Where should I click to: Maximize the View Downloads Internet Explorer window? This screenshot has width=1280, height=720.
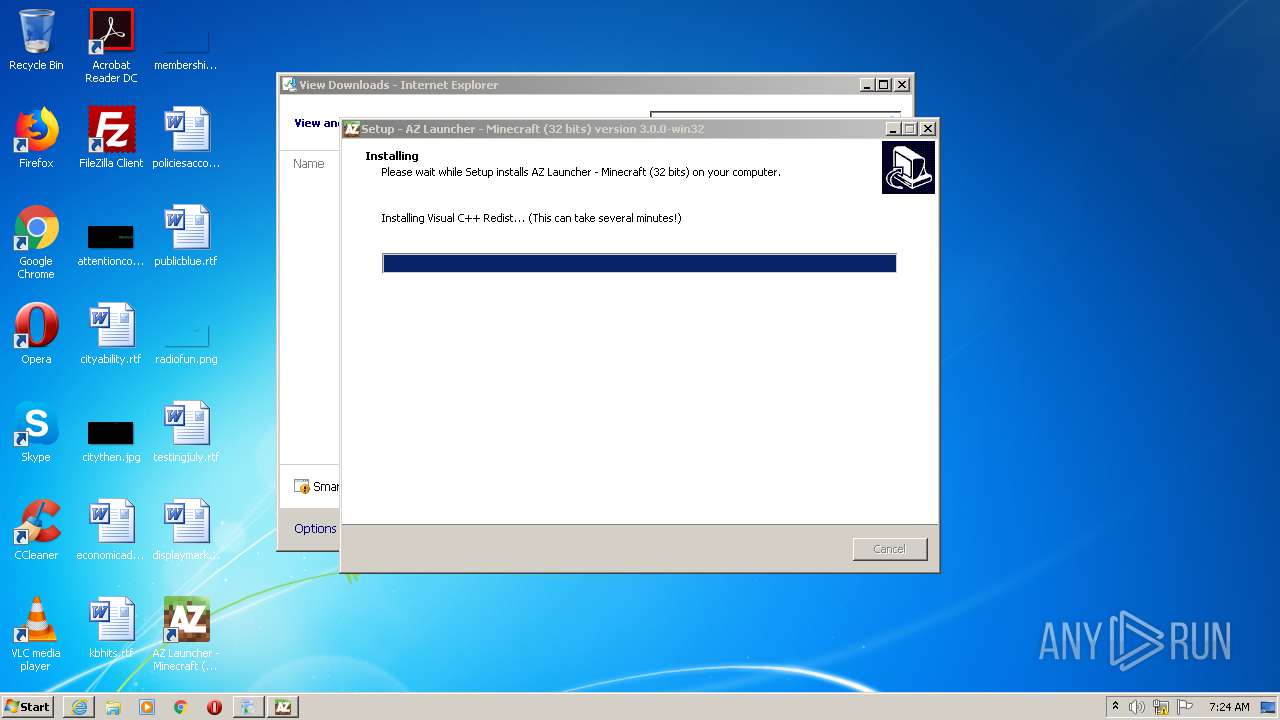coord(884,85)
